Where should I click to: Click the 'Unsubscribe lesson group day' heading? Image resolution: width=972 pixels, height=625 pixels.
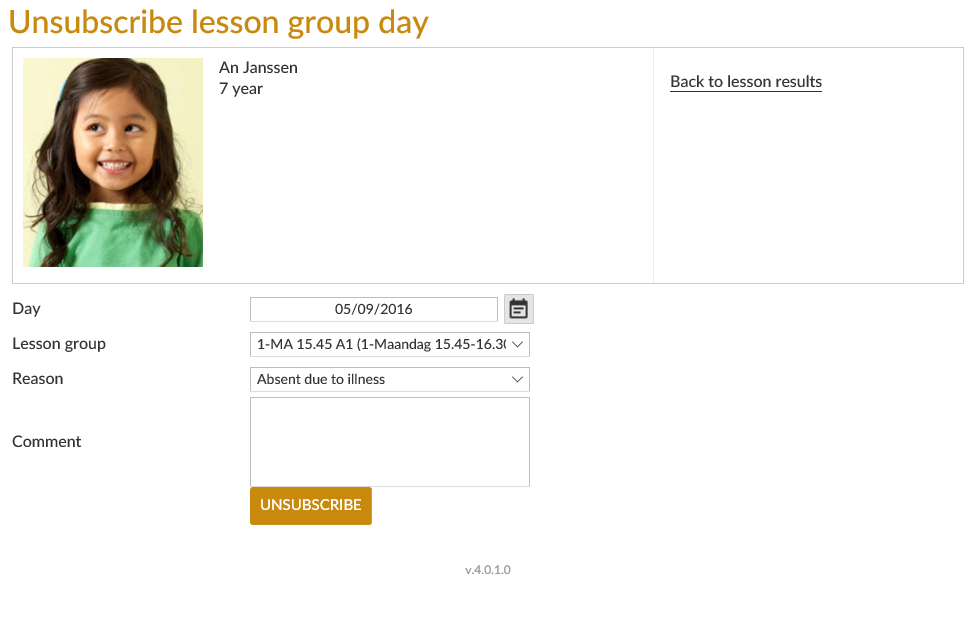coord(218,22)
